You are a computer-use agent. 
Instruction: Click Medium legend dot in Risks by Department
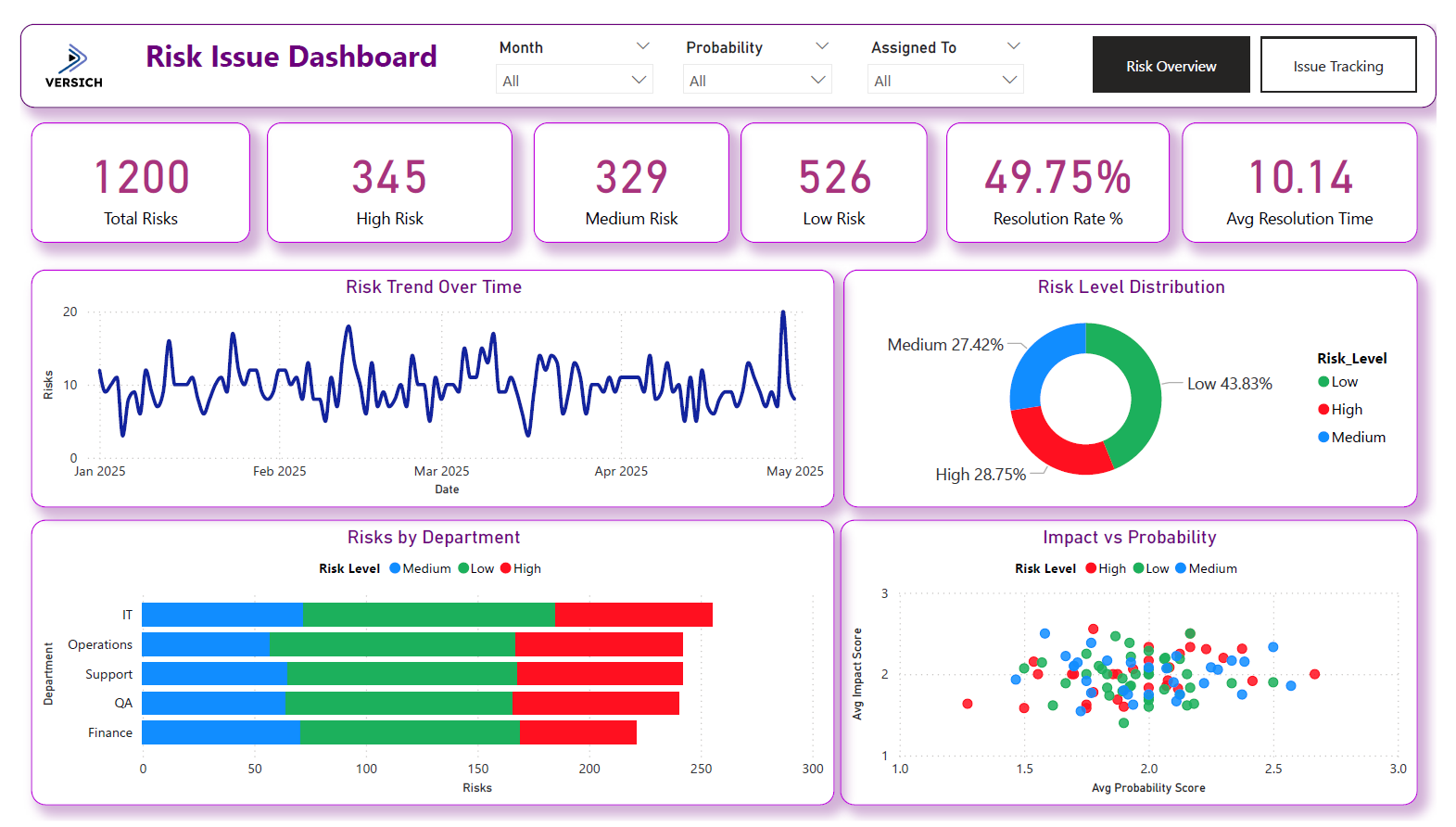tap(395, 568)
